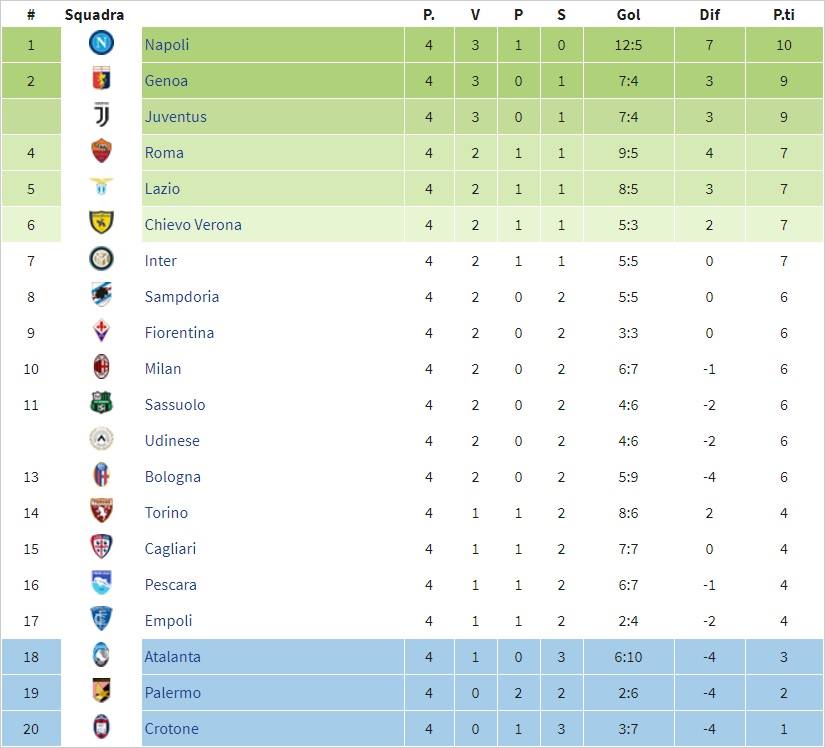Image resolution: width=825 pixels, height=748 pixels.
Task: Click the Fiorentina purple crest icon
Action: click(101, 332)
